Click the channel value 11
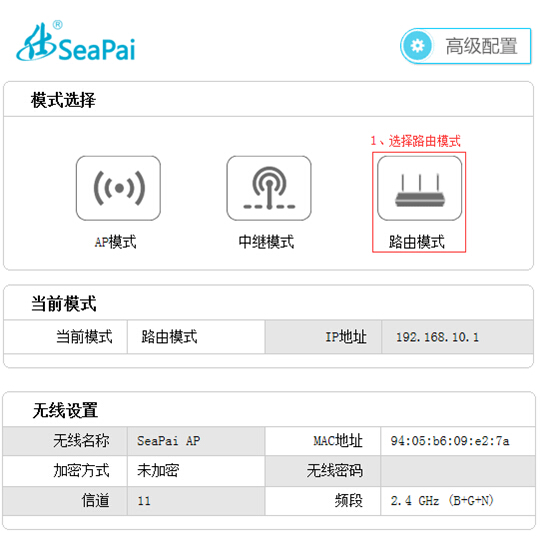The image size is (540, 536). 144,501
